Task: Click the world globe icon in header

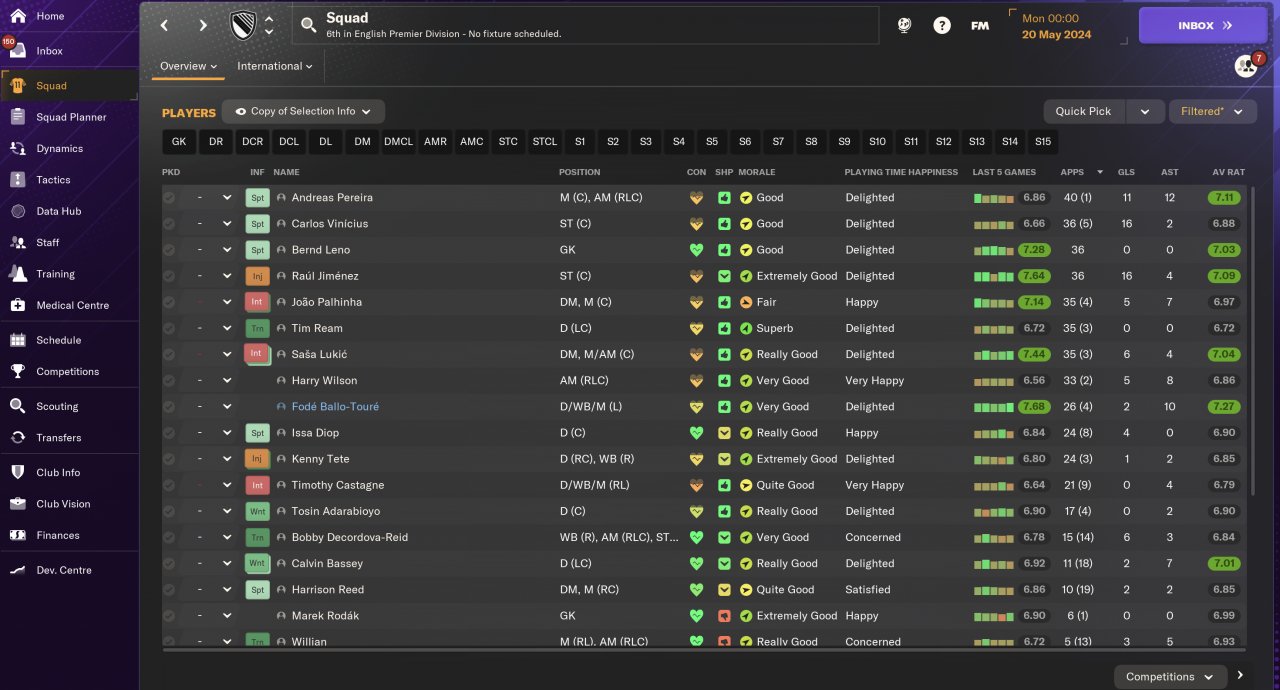Action: (x=904, y=26)
